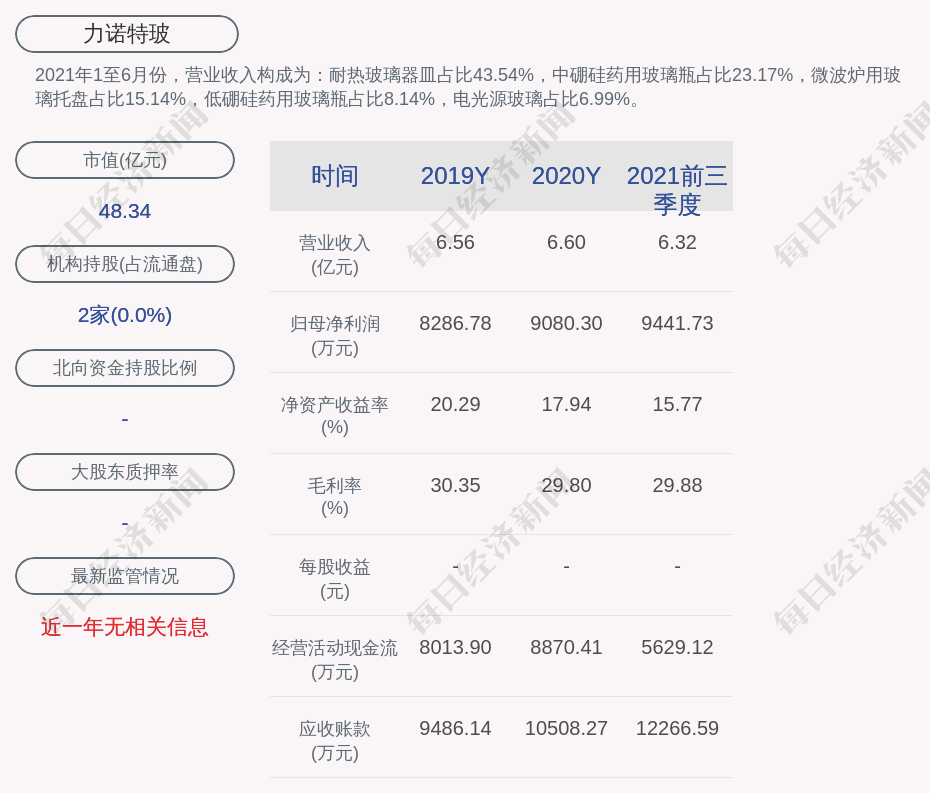Click ROE value 15.77
The width and height of the screenshot is (930, 793).
click(x=677, y=405)
